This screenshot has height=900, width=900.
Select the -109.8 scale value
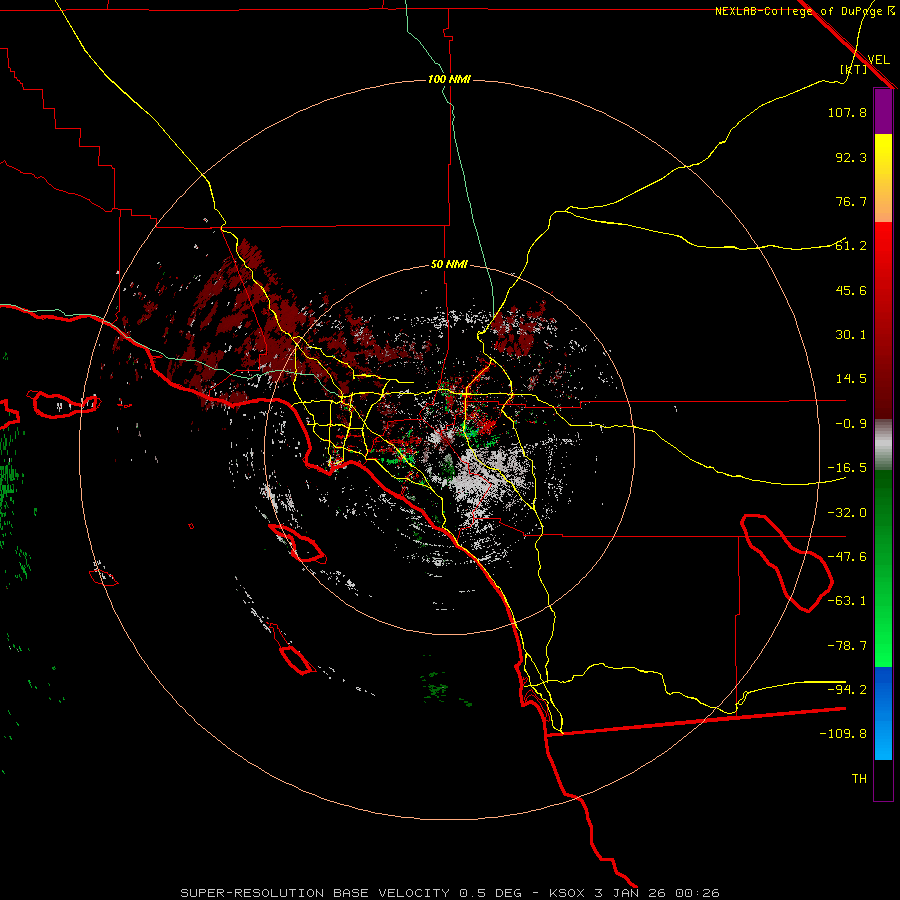point(843,734)
